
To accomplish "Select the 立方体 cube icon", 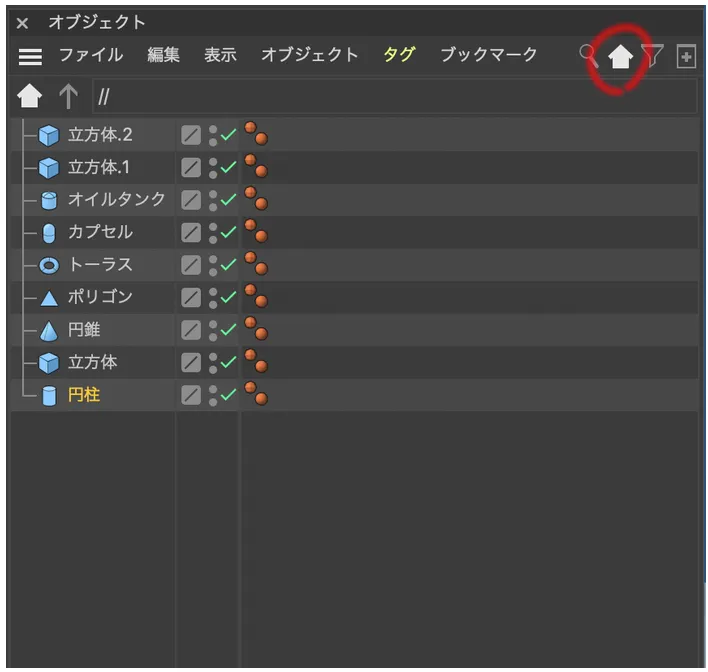I will tap(48, 363).
